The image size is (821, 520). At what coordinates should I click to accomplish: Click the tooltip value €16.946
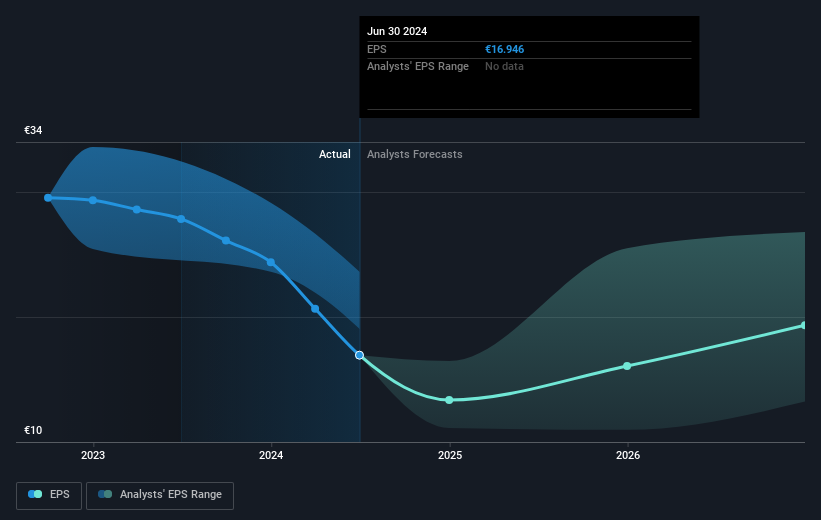tap(504, 49)
